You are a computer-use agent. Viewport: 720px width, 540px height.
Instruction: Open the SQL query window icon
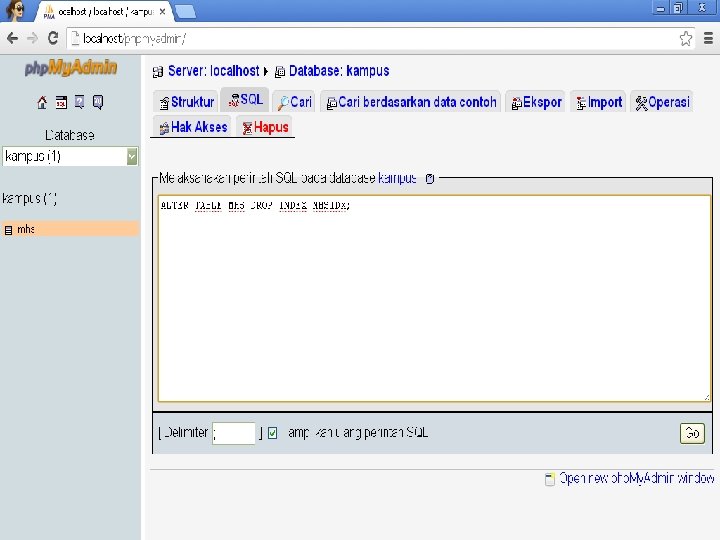(61, 102)
